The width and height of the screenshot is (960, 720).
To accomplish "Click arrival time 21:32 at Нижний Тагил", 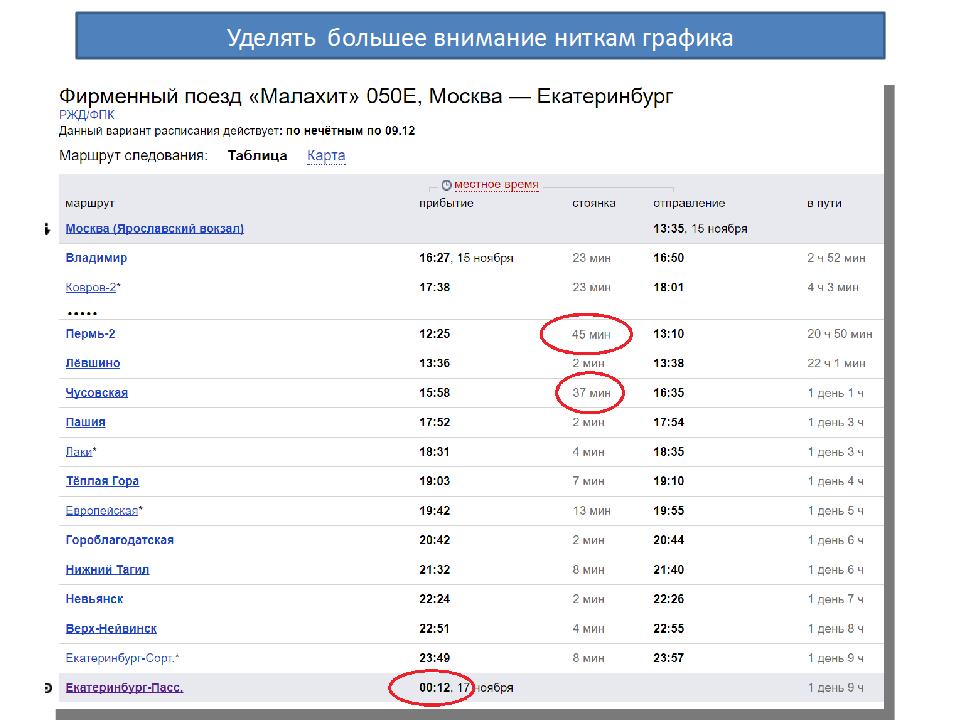I will [x=435, y=569].
